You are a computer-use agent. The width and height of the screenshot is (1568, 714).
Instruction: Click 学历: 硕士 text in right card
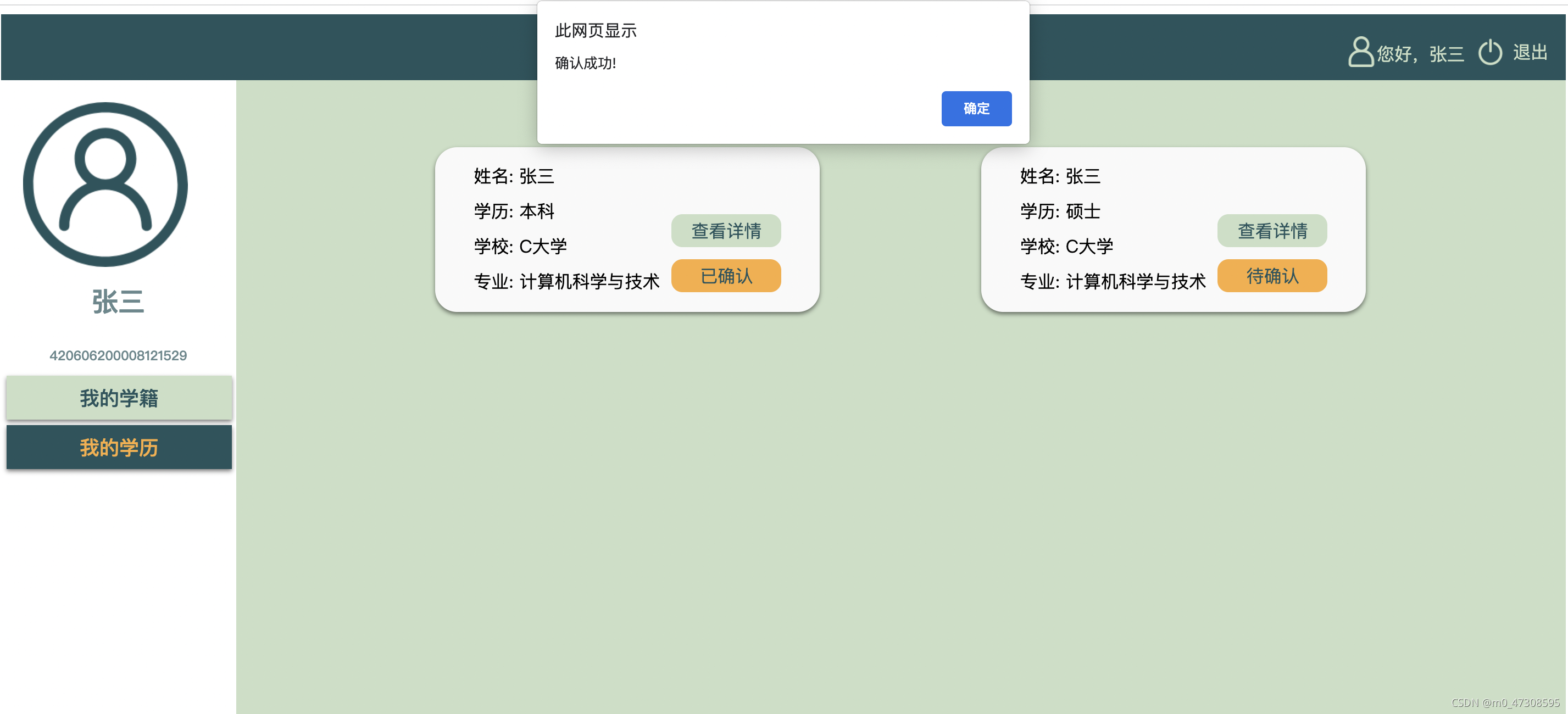tap(1060, 211)
